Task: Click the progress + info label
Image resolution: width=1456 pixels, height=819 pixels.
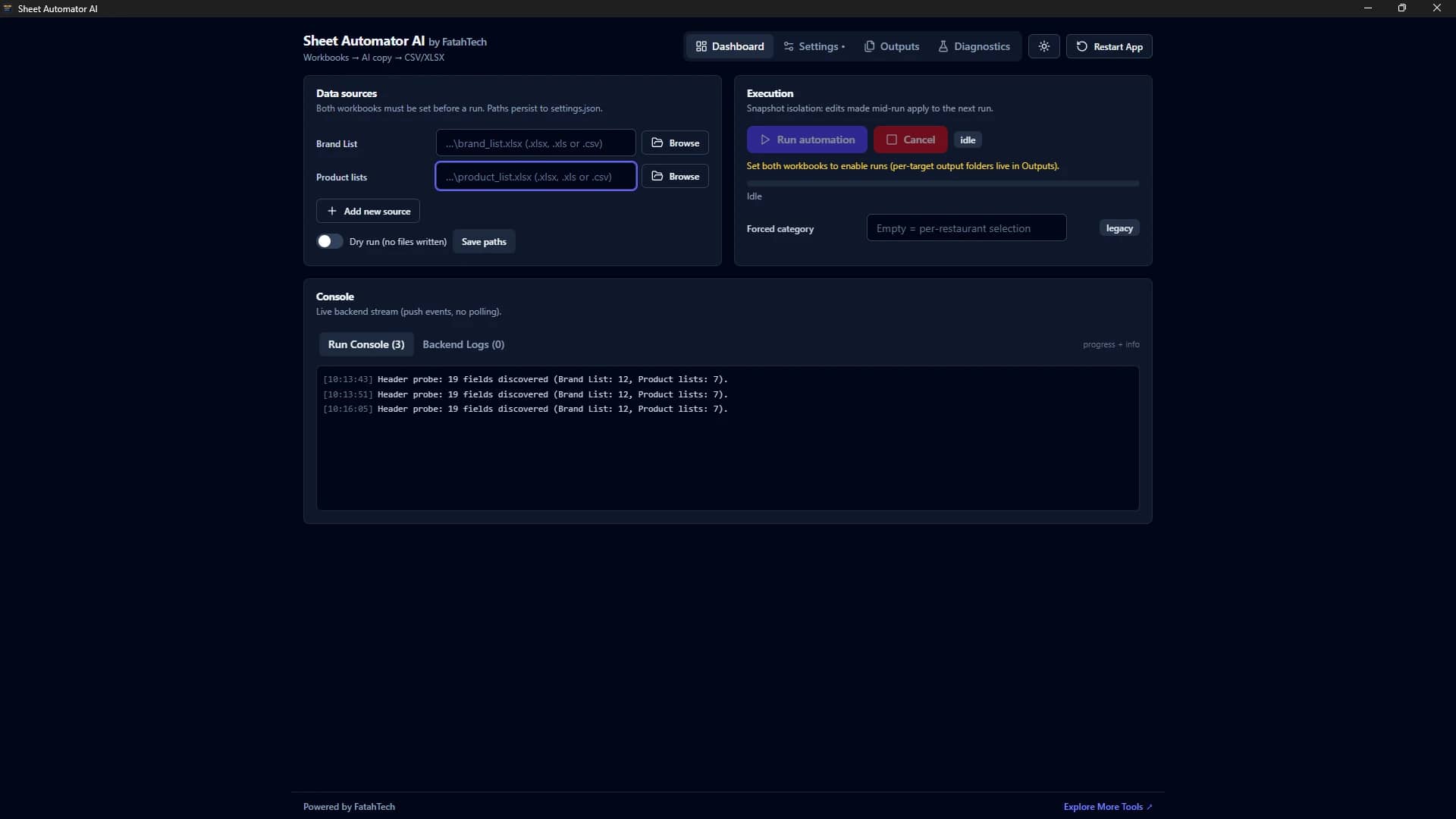Action: pyautogui.click(x=1111, y=344)
